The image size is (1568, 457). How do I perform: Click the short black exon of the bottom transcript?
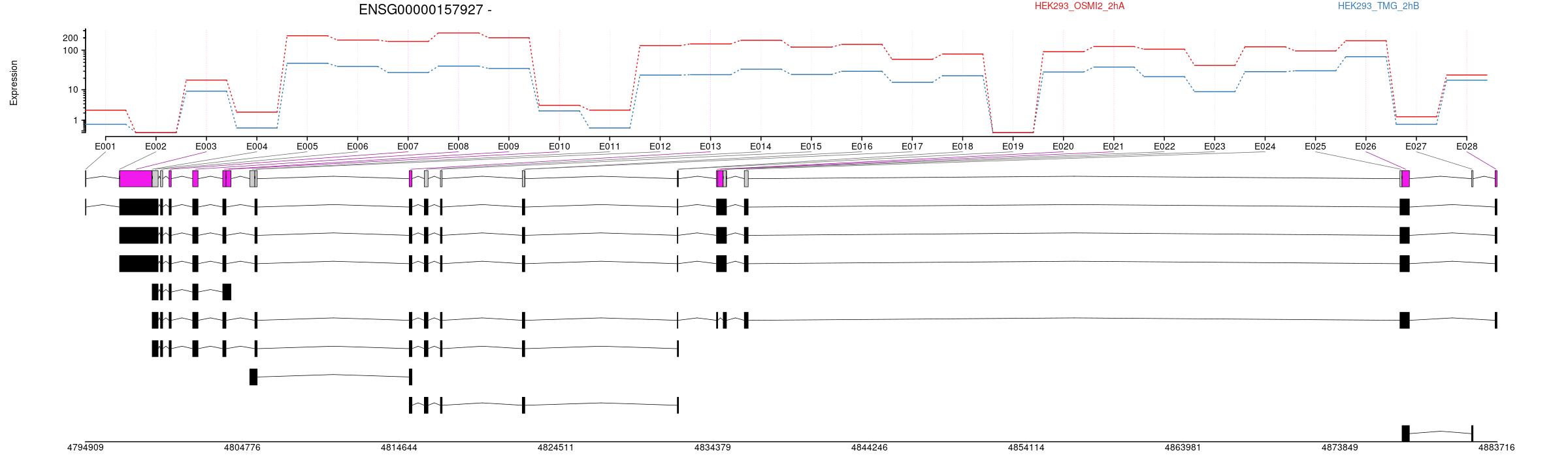[x=1472, y=433]
